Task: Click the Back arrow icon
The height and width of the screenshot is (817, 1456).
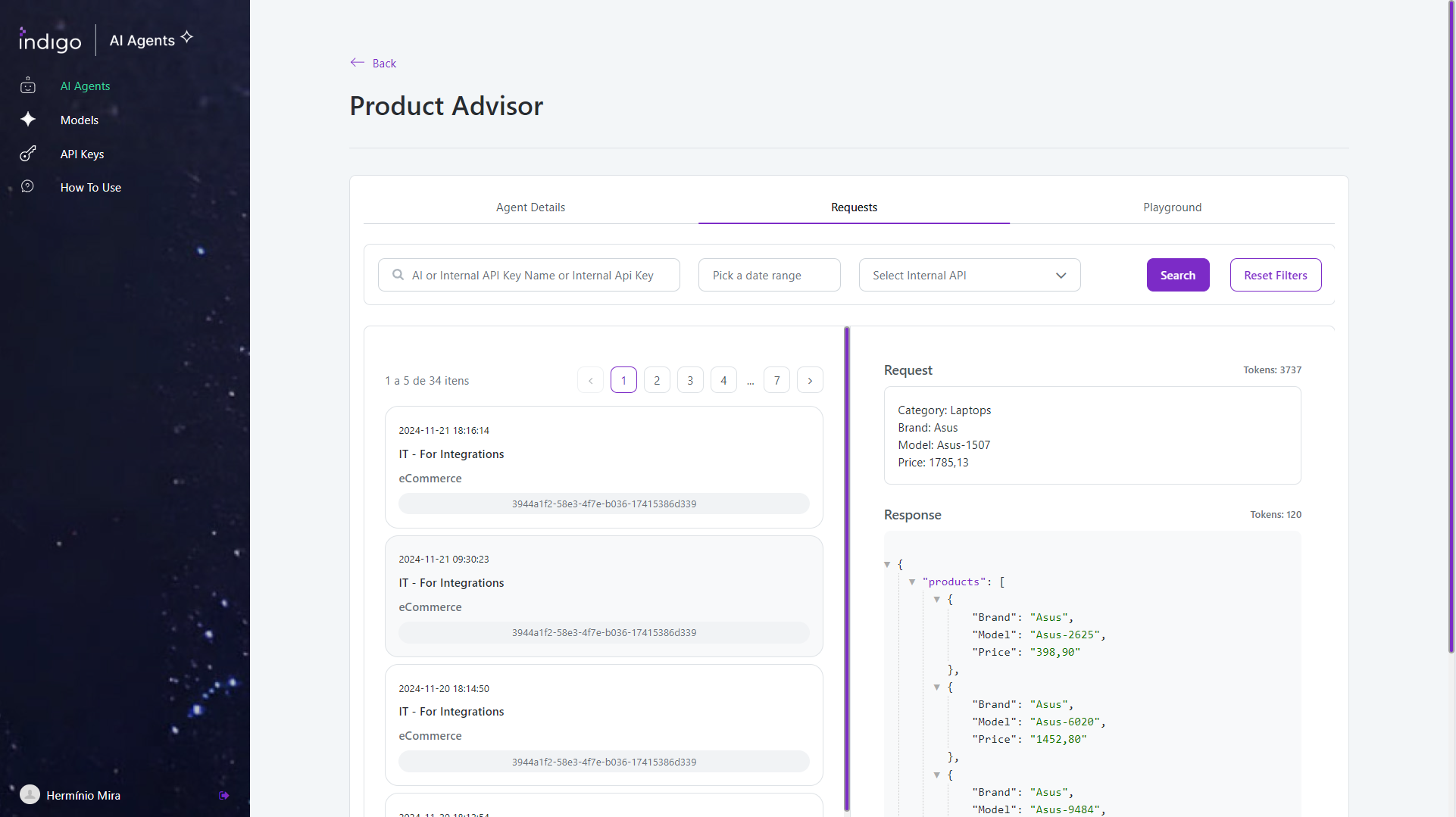Action: [x=358, y=63]
